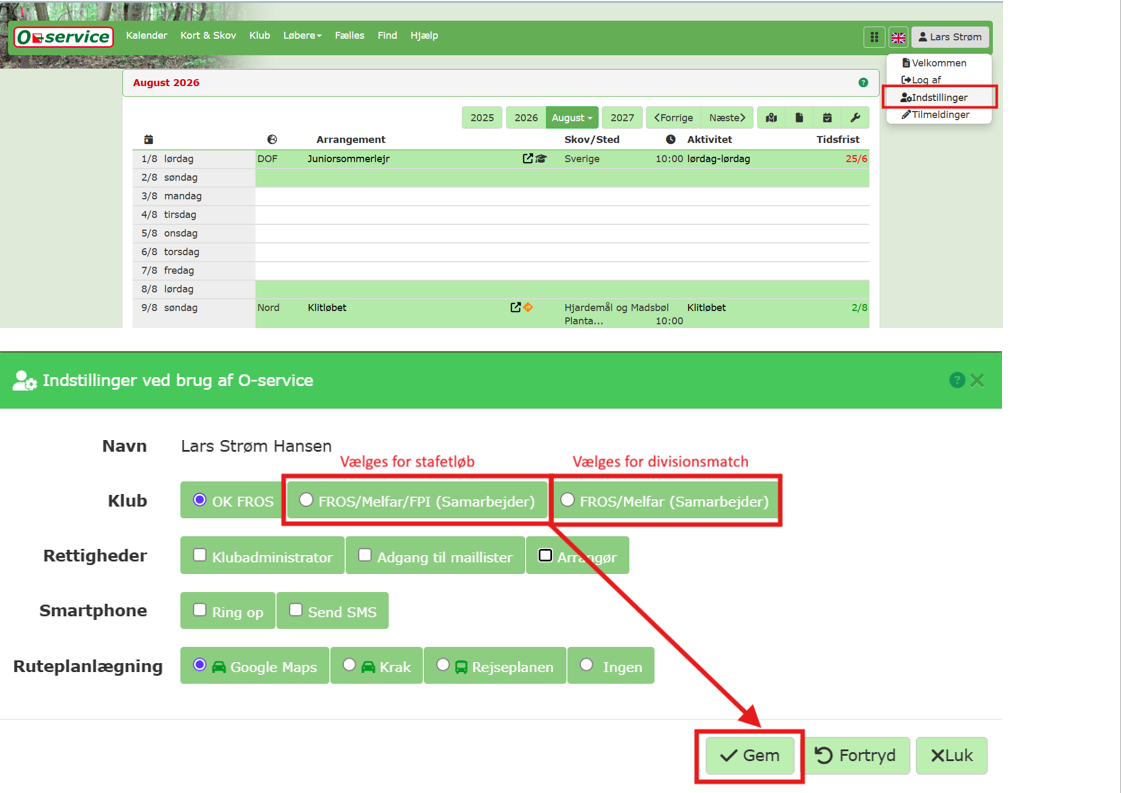Screen dimensions: 1121x793
Task: Open the wrench tools icon
Action: click(855, 118)
